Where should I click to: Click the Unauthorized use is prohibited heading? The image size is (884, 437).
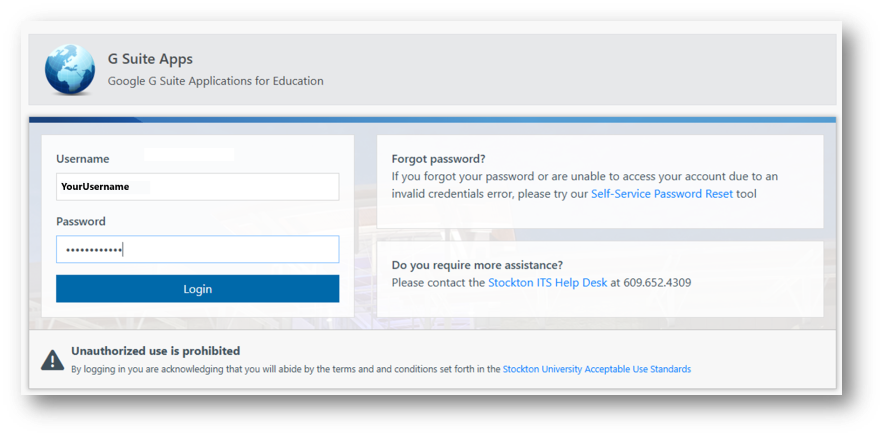[x=156, y=351]
